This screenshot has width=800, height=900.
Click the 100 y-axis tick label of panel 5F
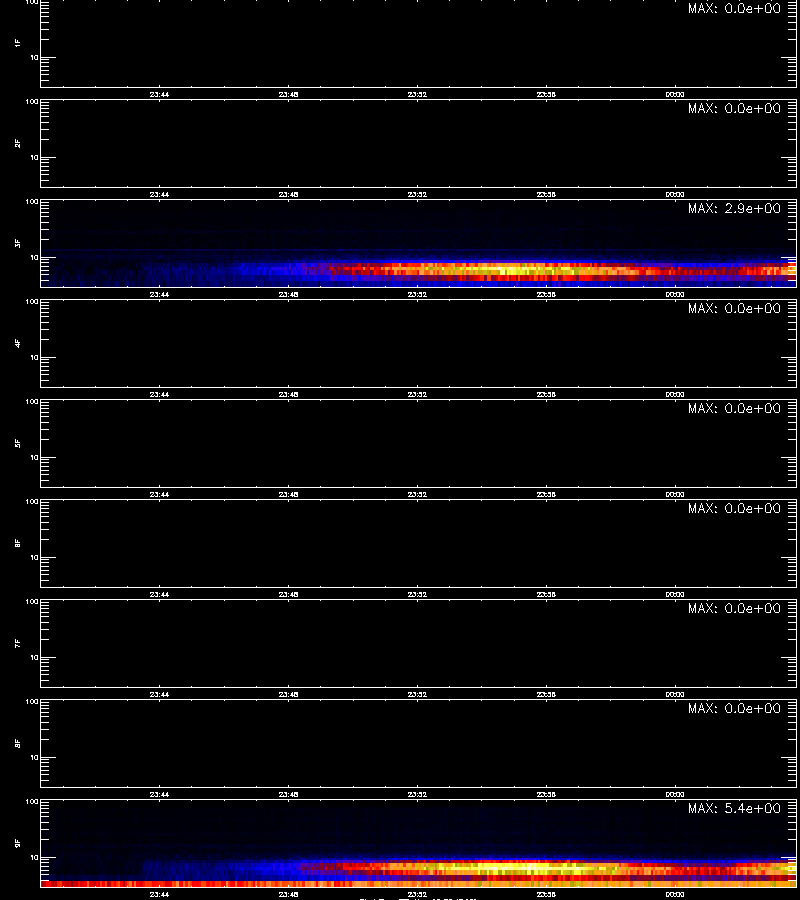(32, 401)
